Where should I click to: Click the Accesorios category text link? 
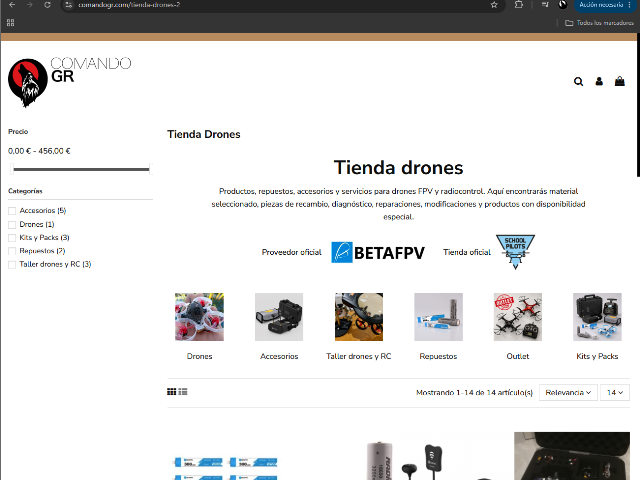pyautogui.click(x=279, y=356)
